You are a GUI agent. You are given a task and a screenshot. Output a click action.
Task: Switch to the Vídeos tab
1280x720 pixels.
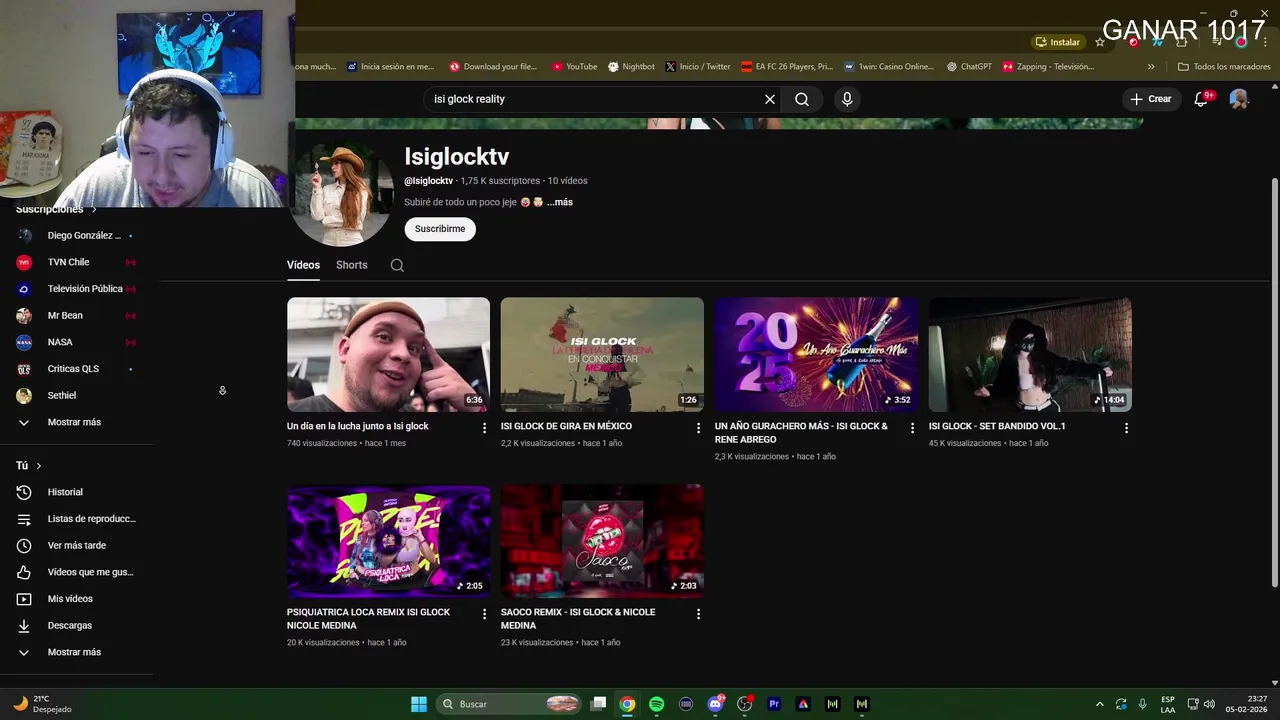click(303, 265)
